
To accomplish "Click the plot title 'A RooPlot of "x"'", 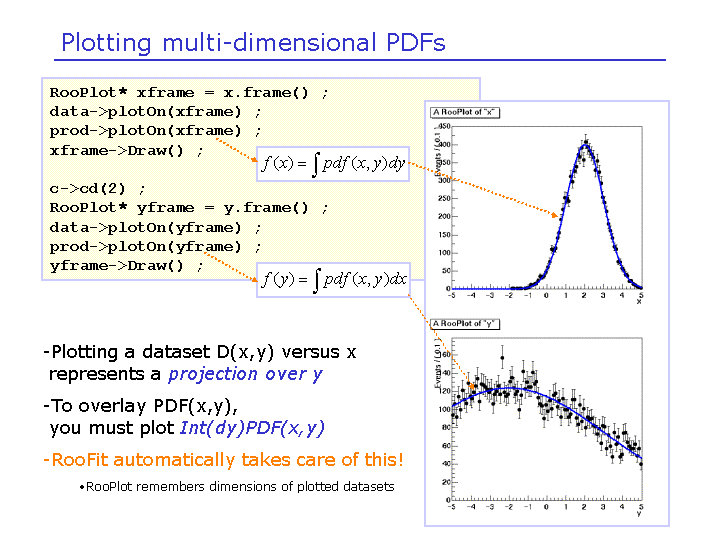I will (x=465, y=112).
